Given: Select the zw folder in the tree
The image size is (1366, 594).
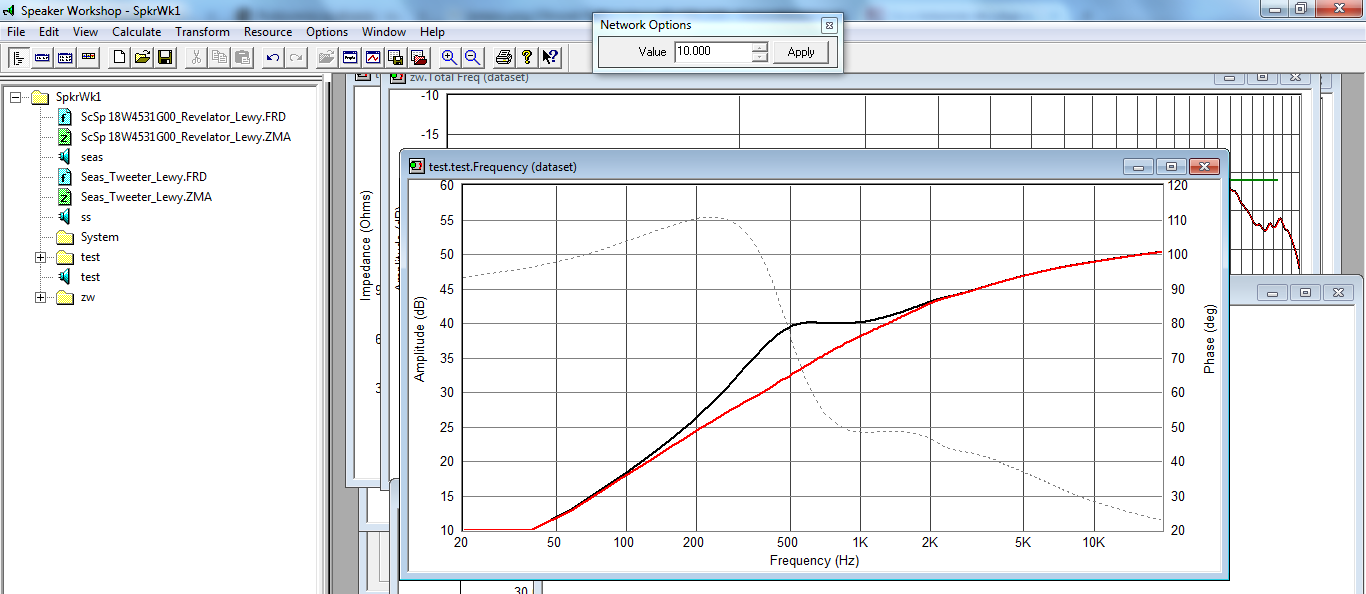Looking at the screenshot, I should pyautogui.click(x=88, y=297).
